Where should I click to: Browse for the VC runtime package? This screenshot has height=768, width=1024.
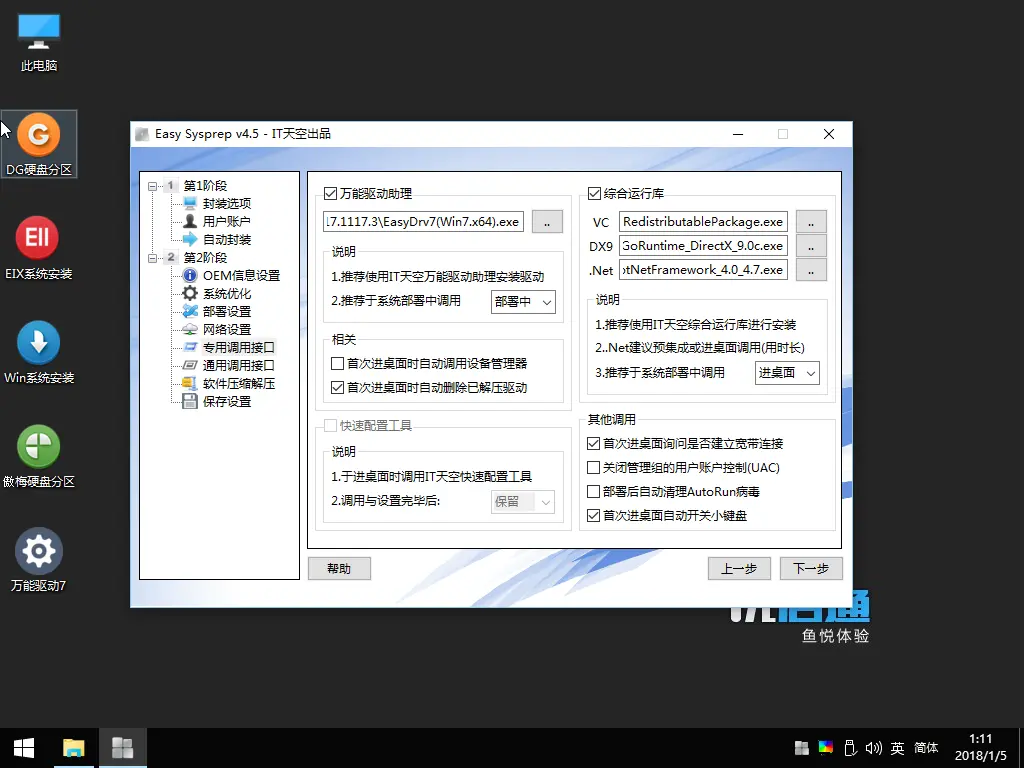[811, 221]
